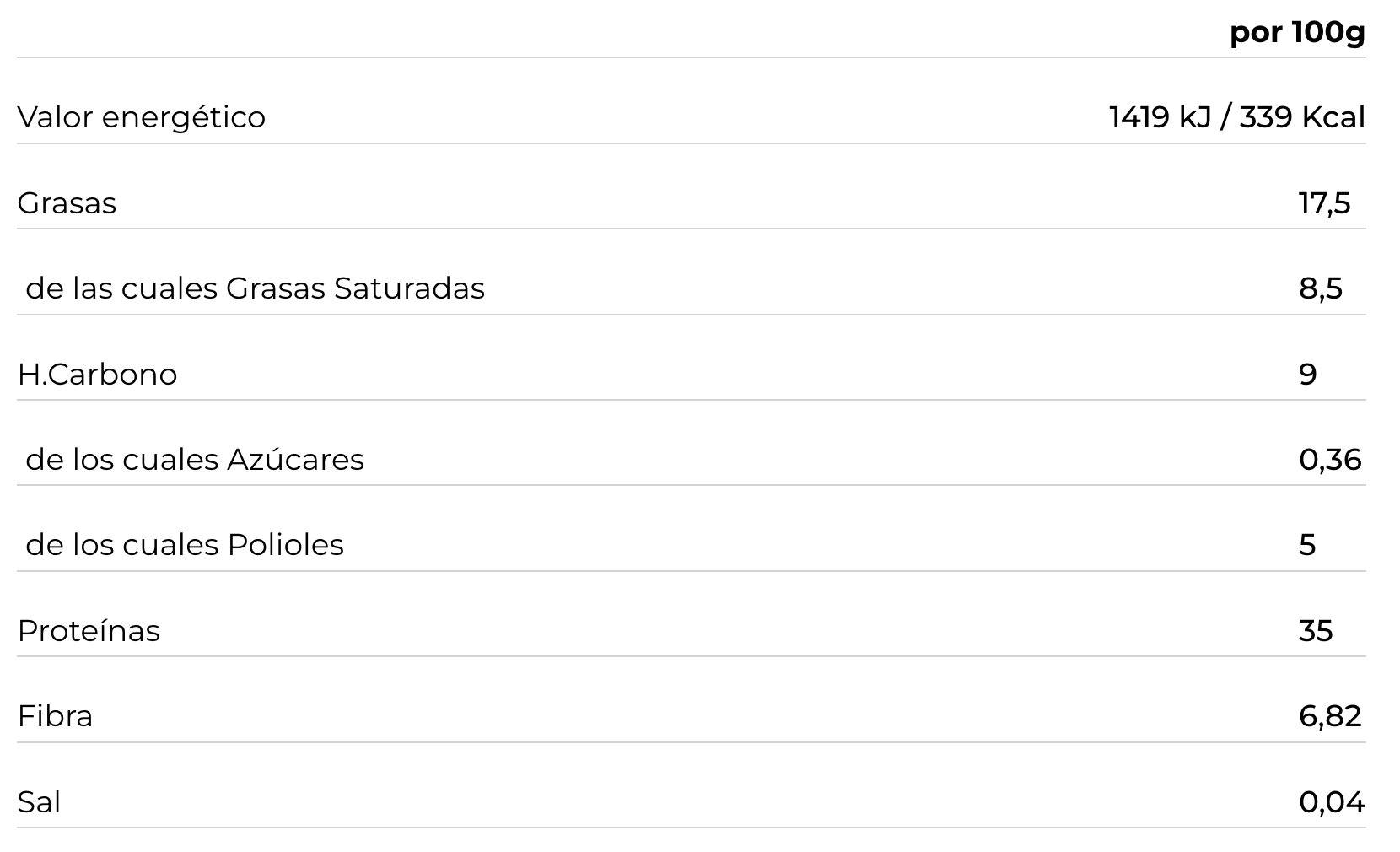The height and width of the screenshot is (852, 1400).
Task: Click the 8,5 saturated fats value
Action: [x=1320, y=288]
